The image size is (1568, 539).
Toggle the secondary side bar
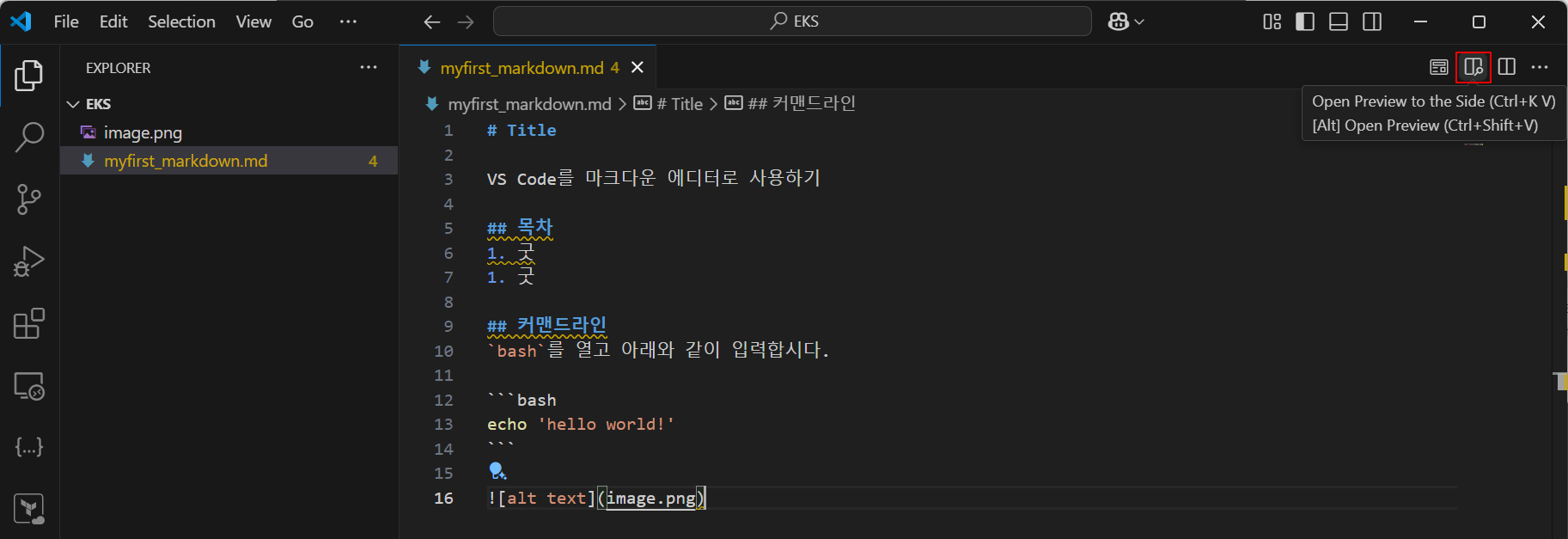click(x=1372, y=21)
